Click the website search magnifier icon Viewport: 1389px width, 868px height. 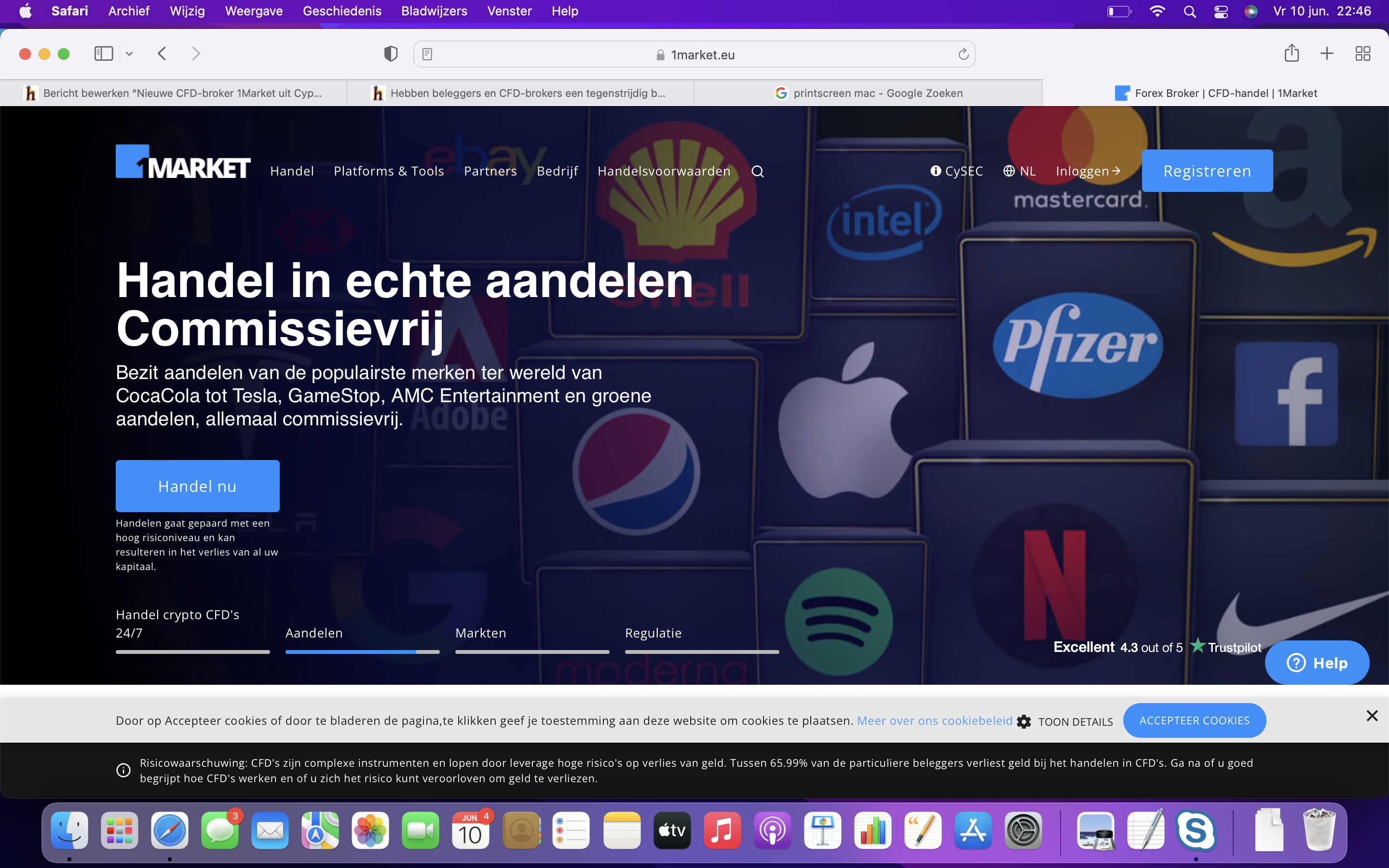pyautogui.click(x=758, y=171)
